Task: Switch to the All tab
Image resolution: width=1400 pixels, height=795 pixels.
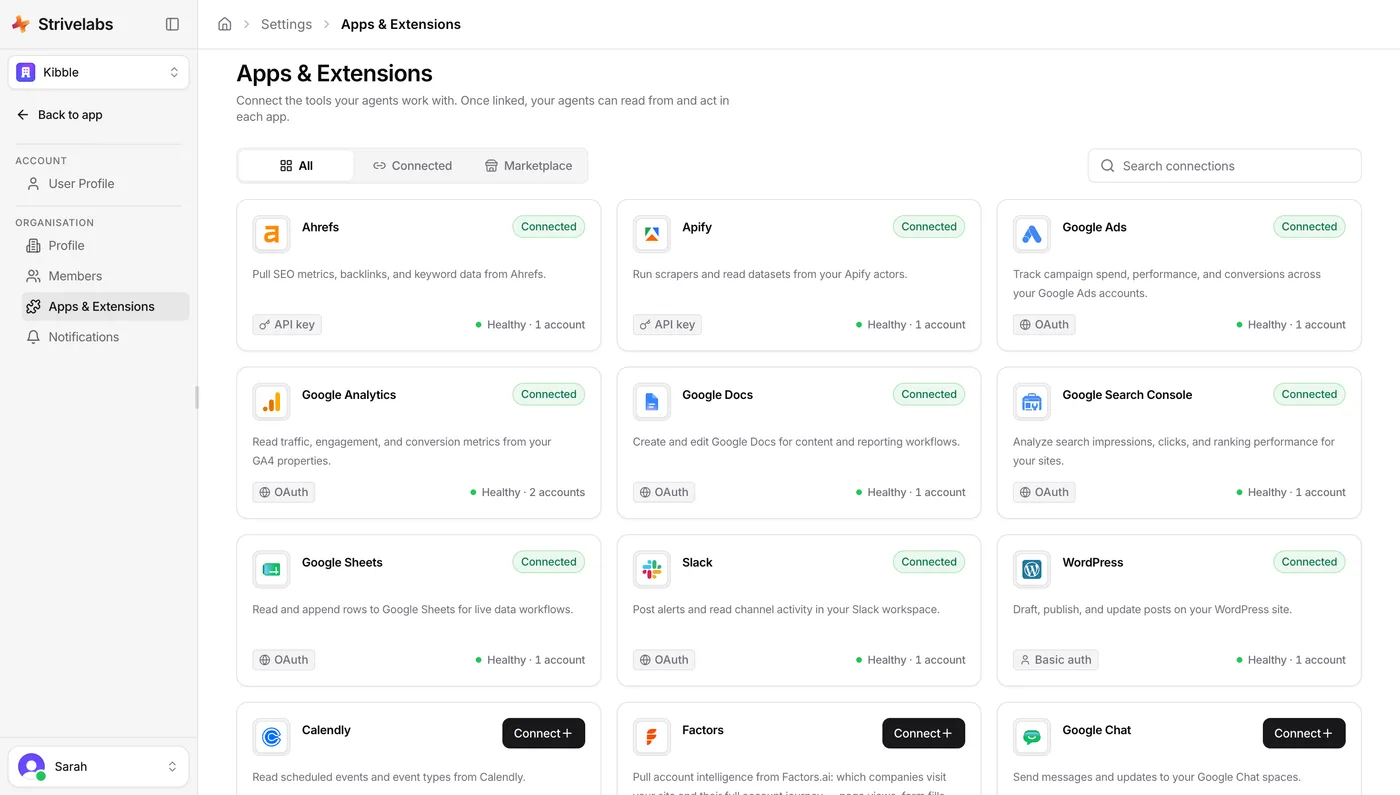Action: coord(296,166)
